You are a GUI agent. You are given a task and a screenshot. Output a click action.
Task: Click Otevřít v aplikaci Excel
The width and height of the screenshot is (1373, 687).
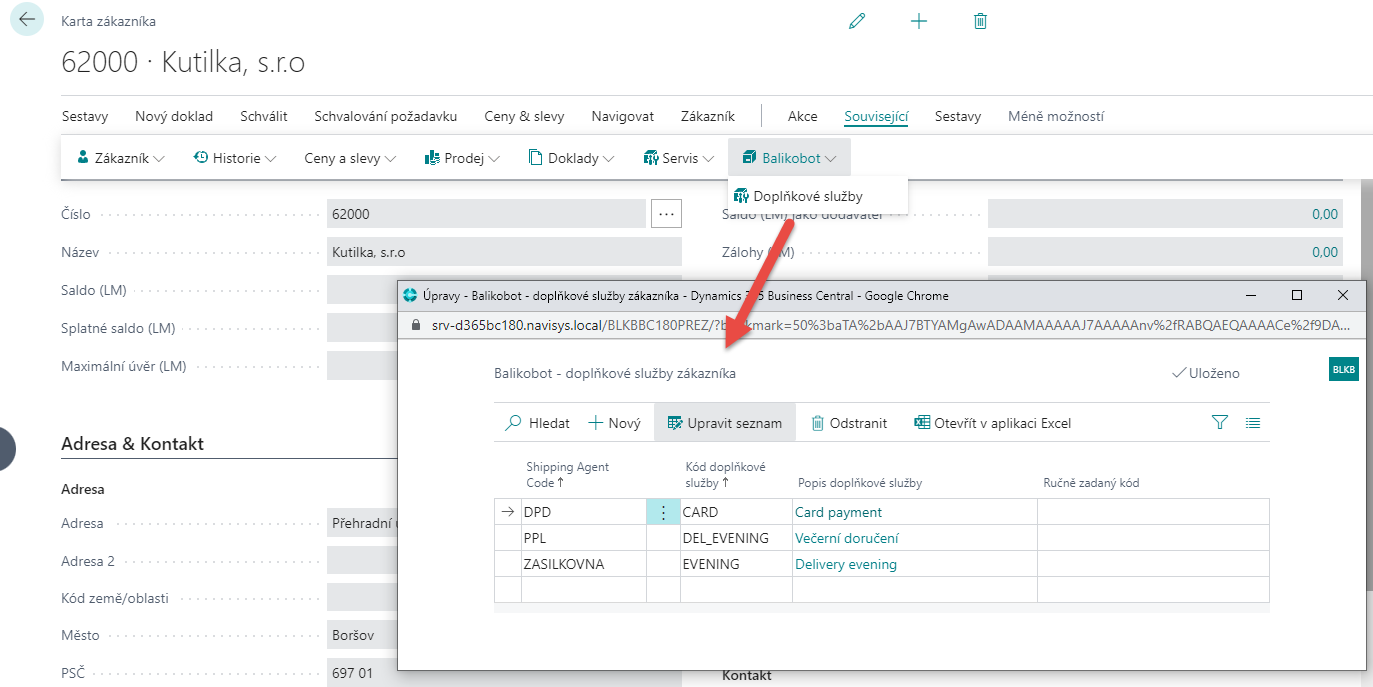992,423
